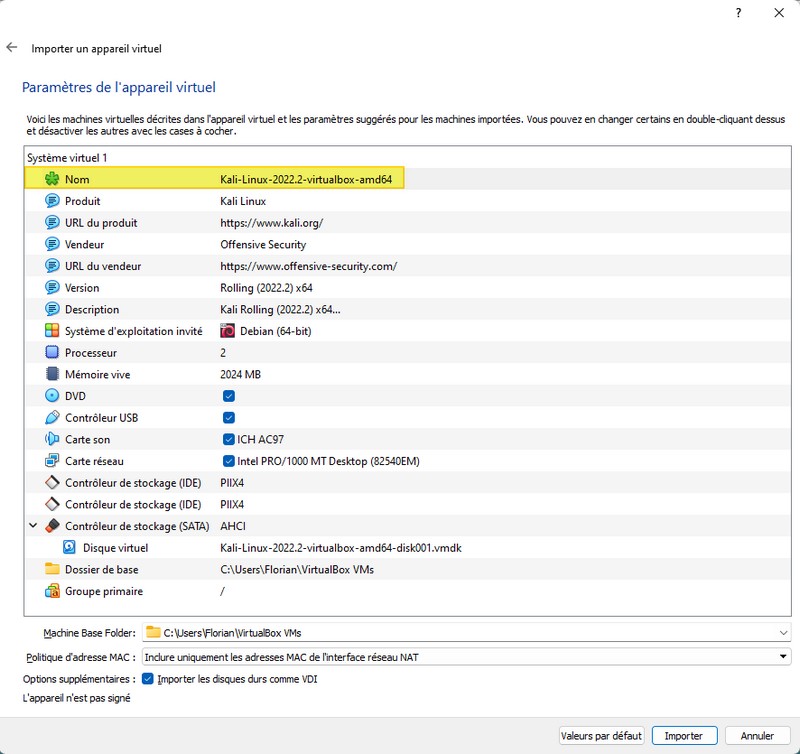Select the Kali-Linux-2022.2-virtualbox-amd64 name value
The height and width of the screenshot is (754, 800).
click(x=306, y=180)
